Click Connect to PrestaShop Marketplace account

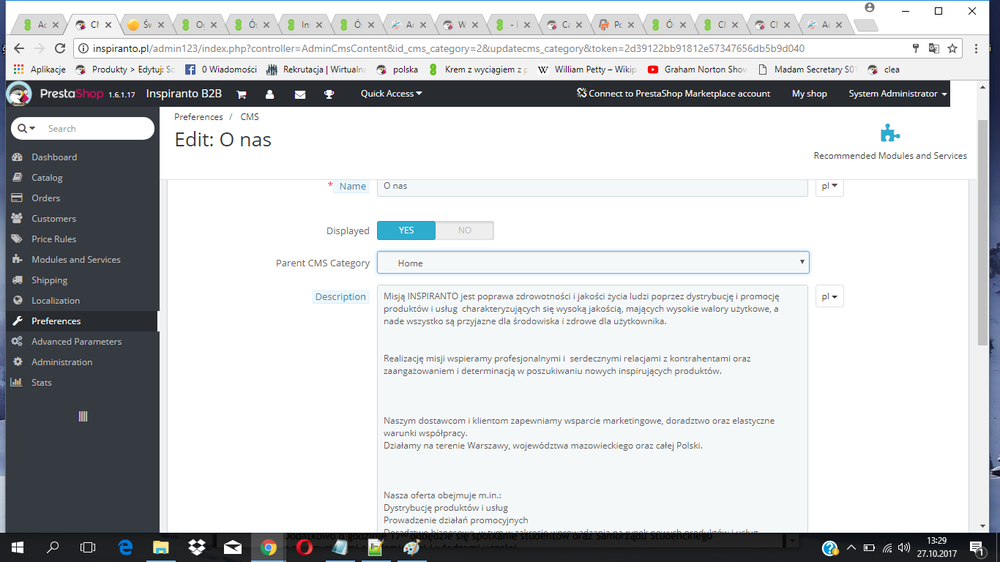click(673, 94)
